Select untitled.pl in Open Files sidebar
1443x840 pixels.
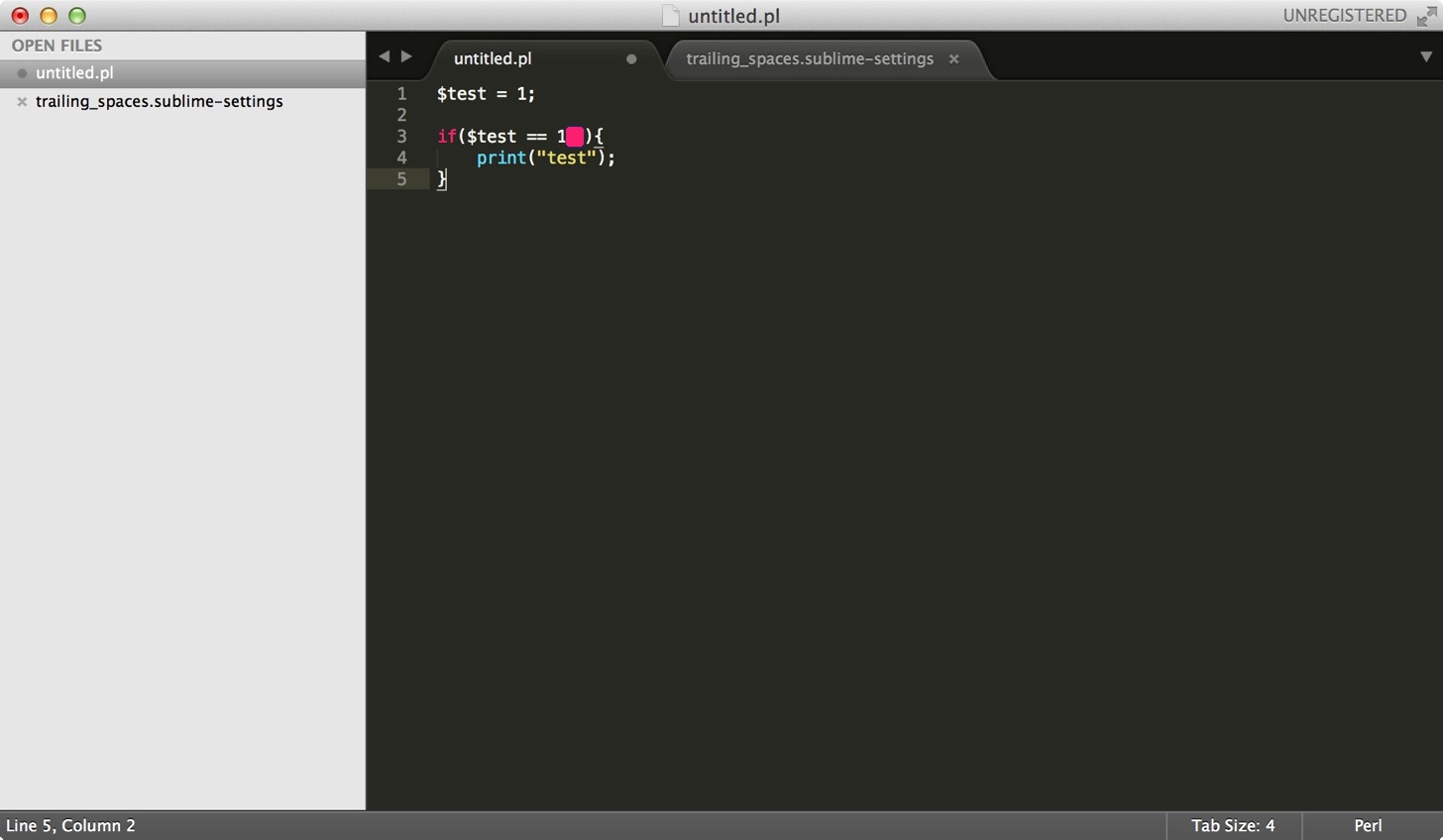[182, 73]
